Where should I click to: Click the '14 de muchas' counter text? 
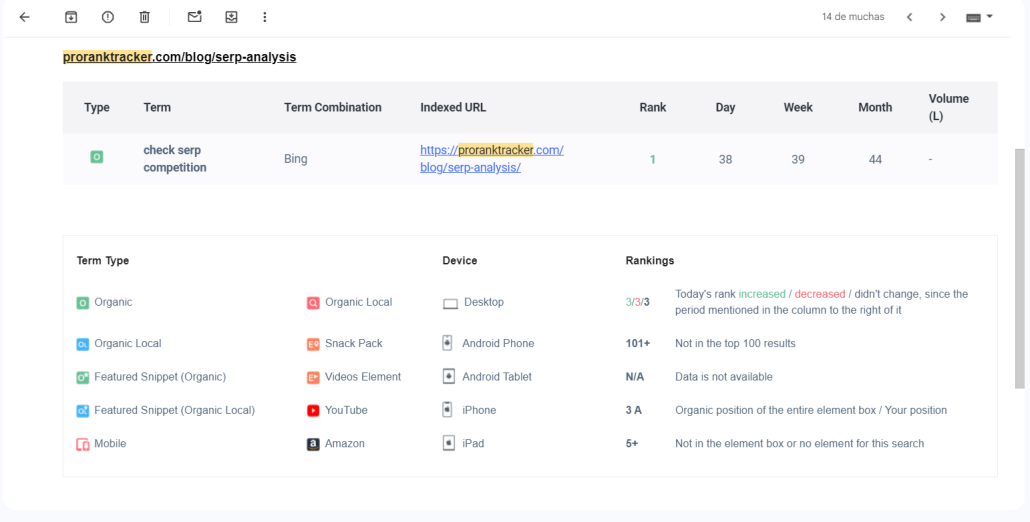pyautogui.click(x=853, y=17)
